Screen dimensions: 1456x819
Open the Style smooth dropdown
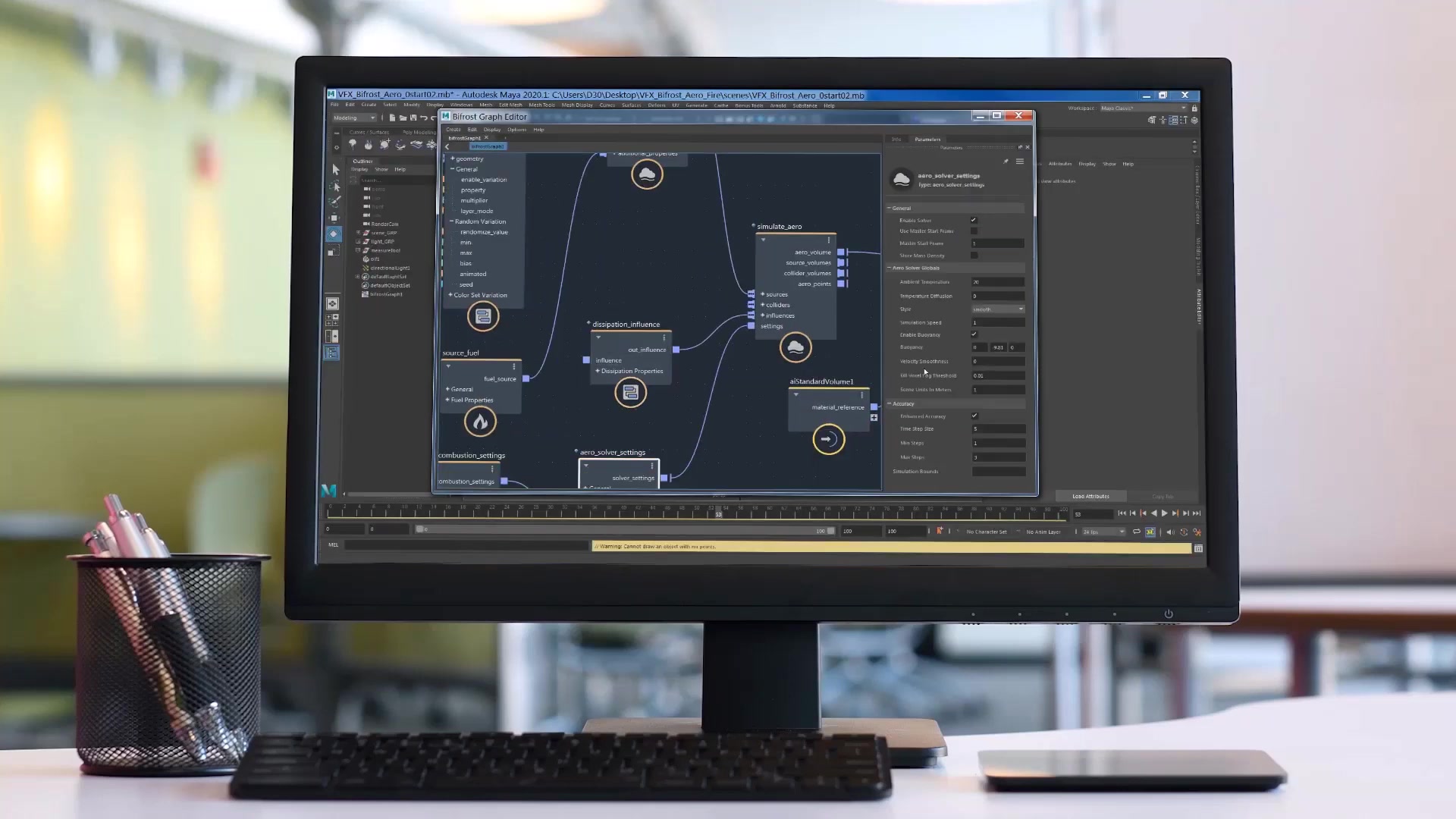[996, 309]
